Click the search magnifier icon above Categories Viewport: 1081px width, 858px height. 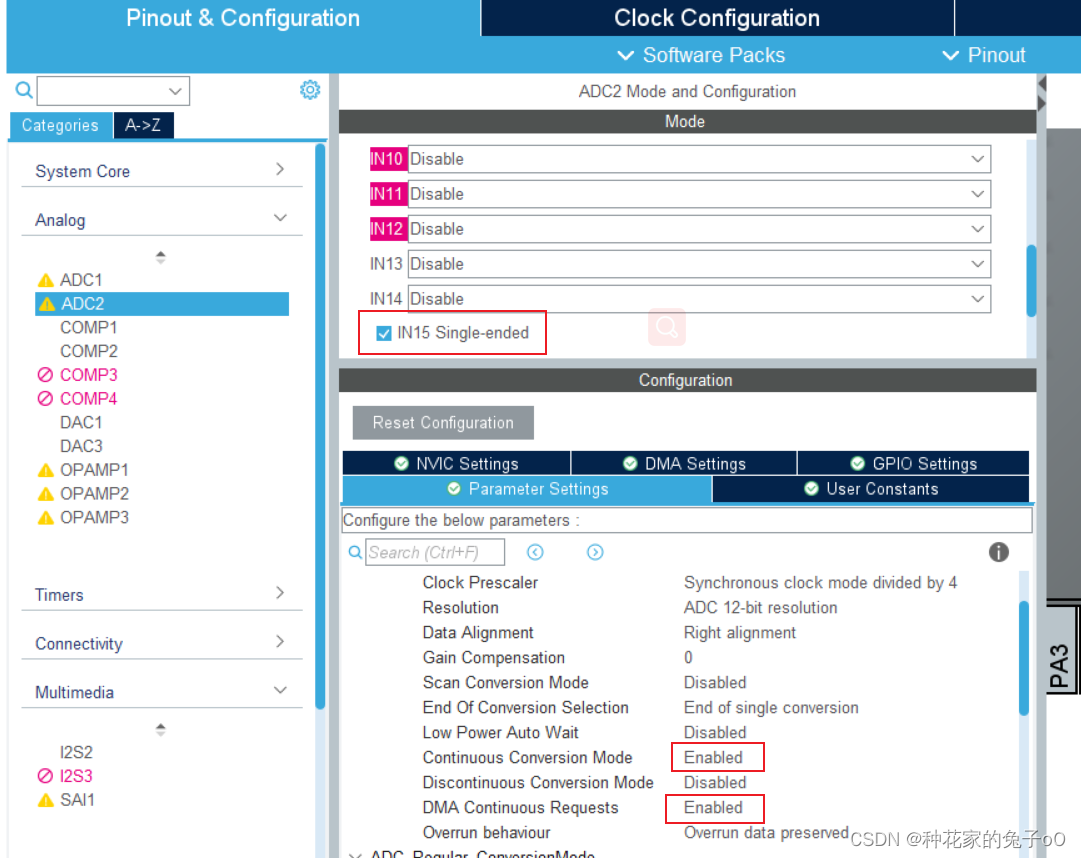tap(24, 90)
